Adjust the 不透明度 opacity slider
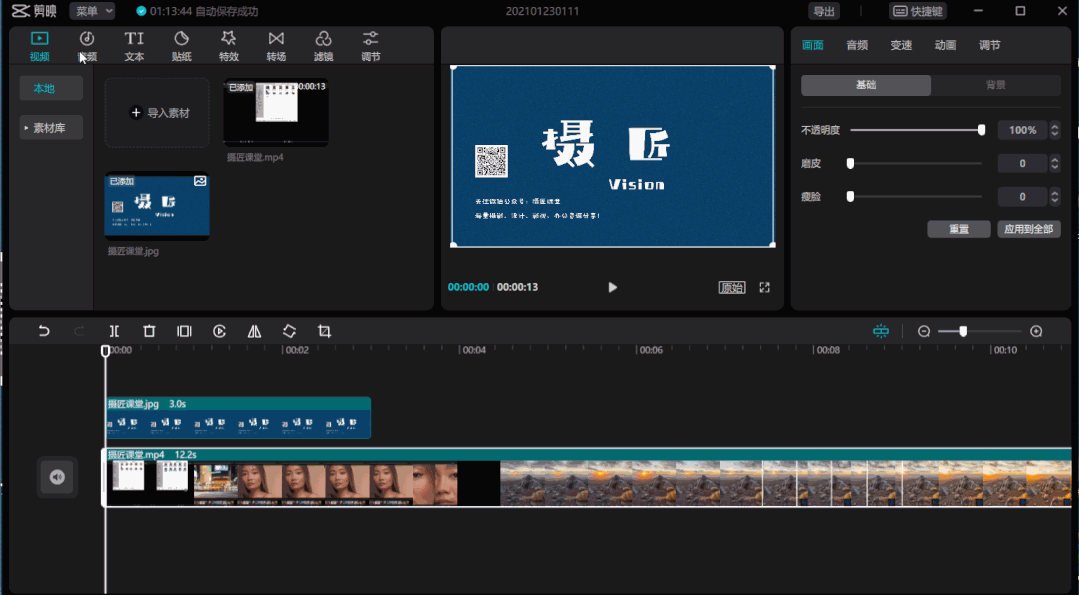The width and height of the screenshot is (1079, 595). pyautogui.click(x=916, y=130)
